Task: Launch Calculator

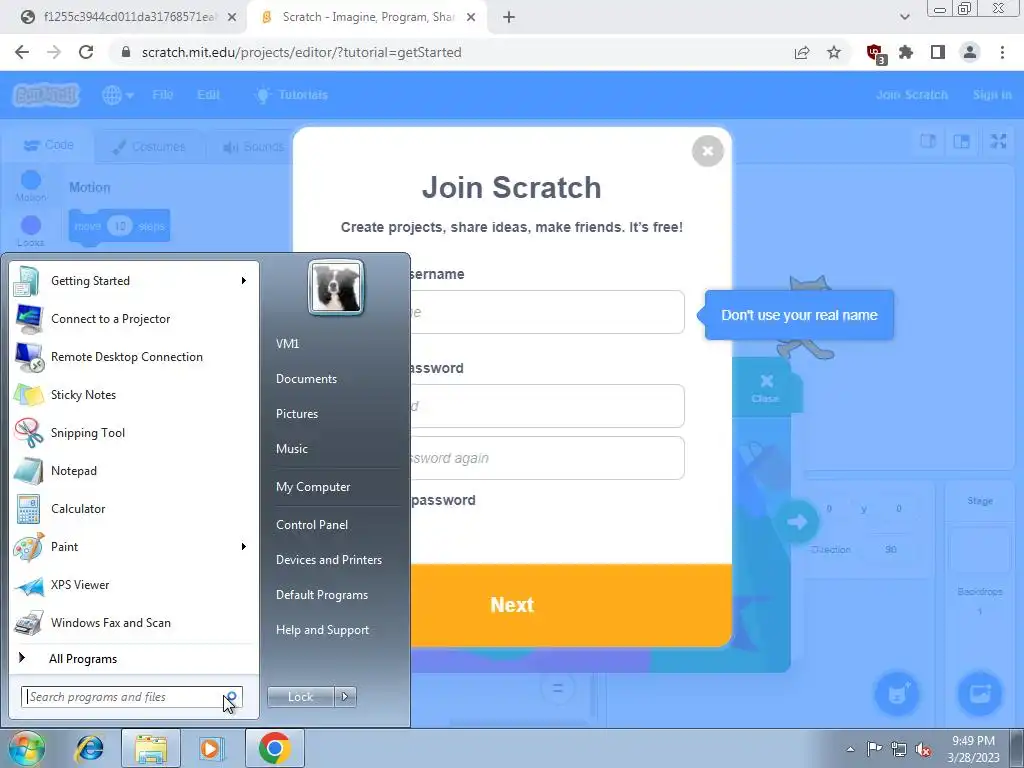Action: click(134, 509)
